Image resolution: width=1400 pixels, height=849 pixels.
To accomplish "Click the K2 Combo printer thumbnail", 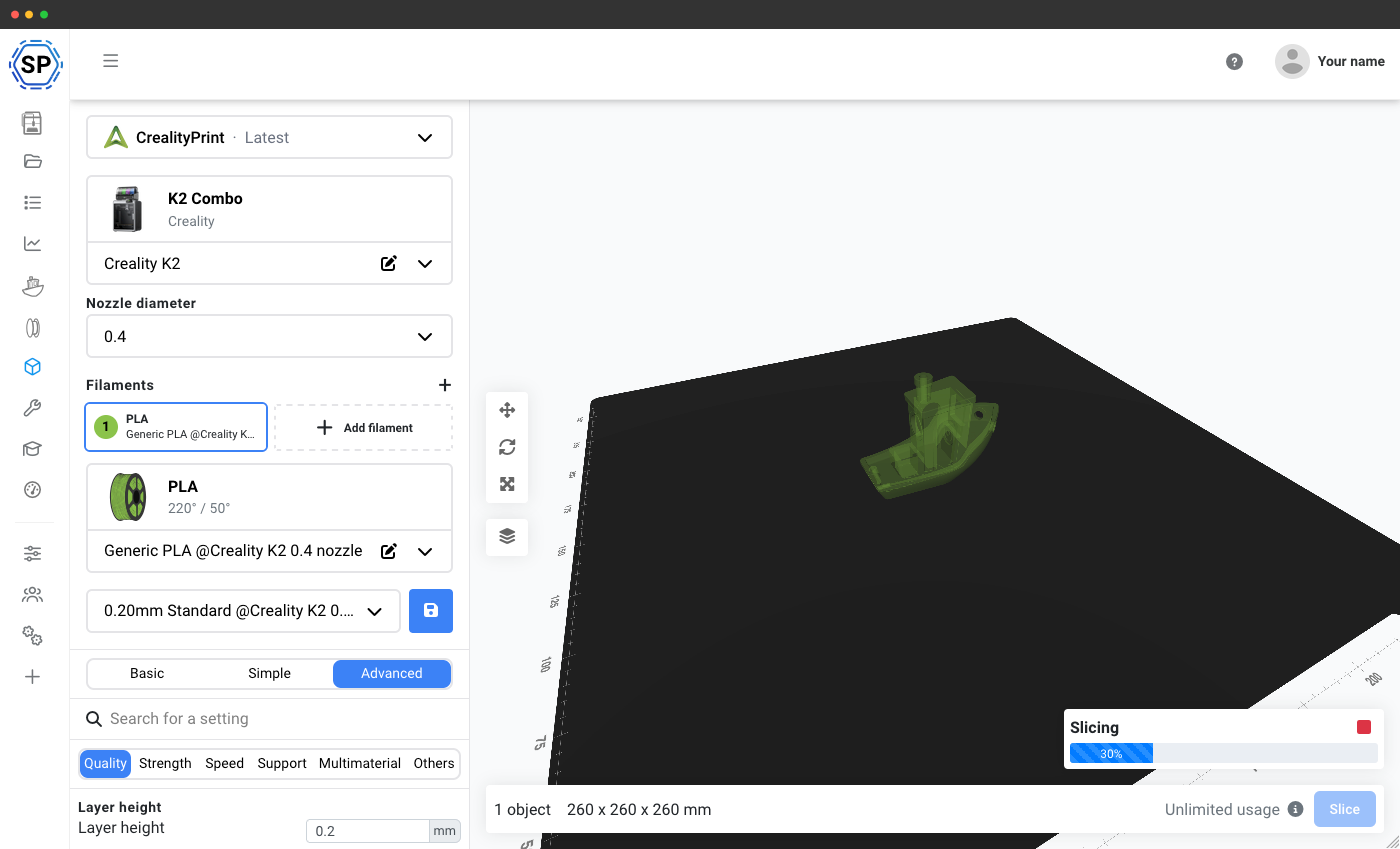I will coord(127,209).
